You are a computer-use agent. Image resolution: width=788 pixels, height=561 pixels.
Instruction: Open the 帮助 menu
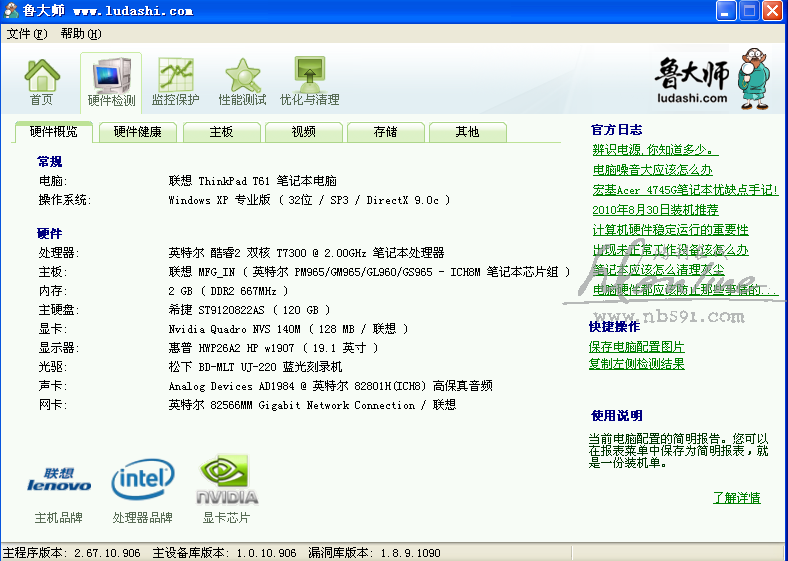pos(80,33)
